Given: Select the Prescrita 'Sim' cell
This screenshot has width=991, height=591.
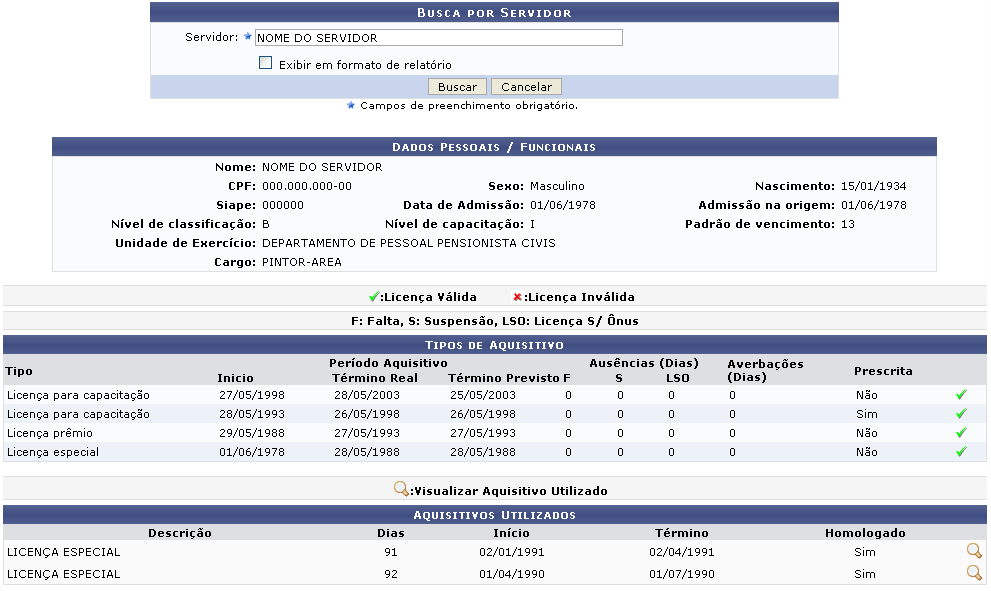Looking at the screenshot, I should pos(866,414).
